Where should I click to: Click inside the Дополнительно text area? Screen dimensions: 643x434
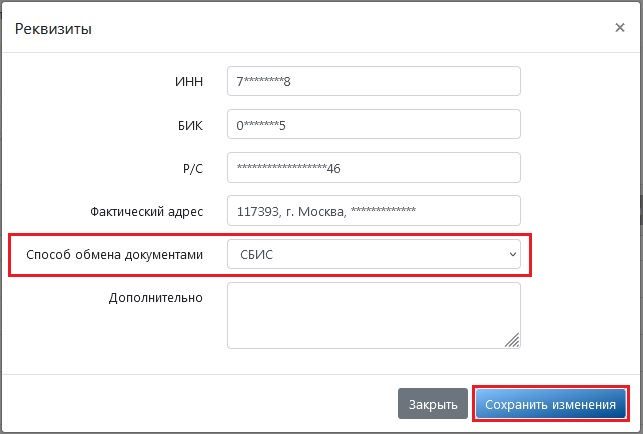pyautogui.click(x=374, y=315)
